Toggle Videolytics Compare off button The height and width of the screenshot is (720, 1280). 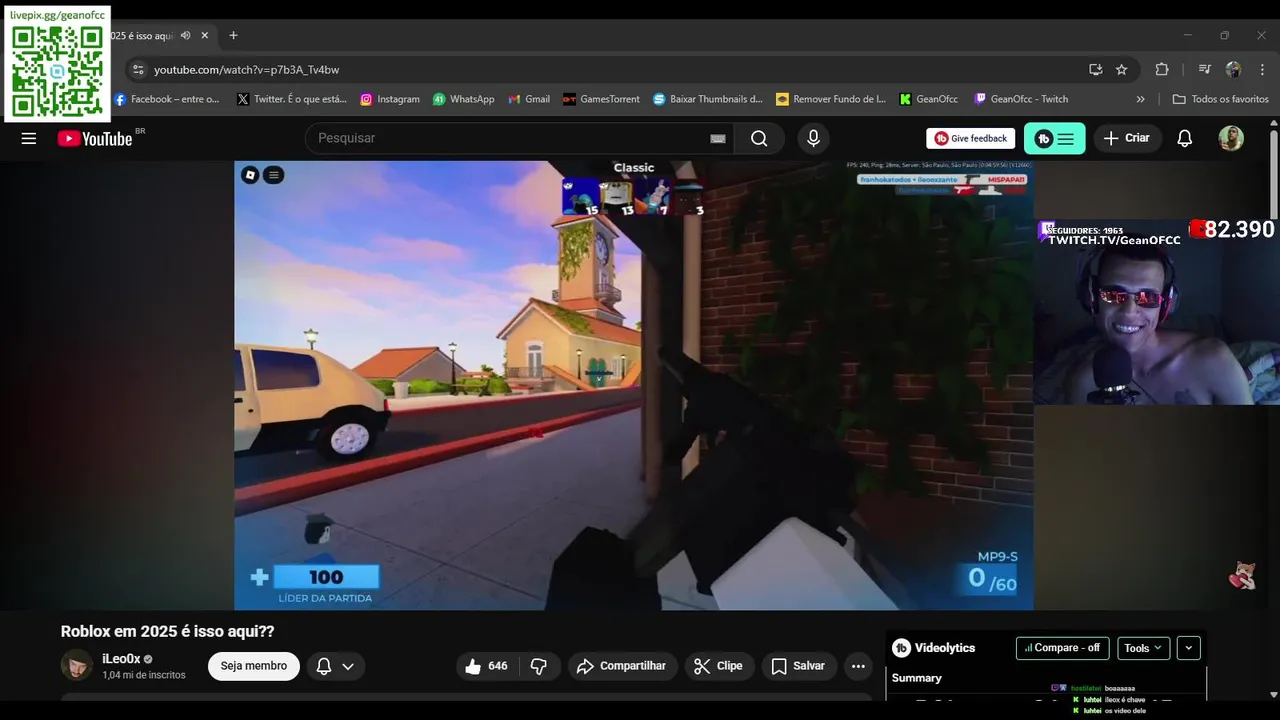[1062, 648]
